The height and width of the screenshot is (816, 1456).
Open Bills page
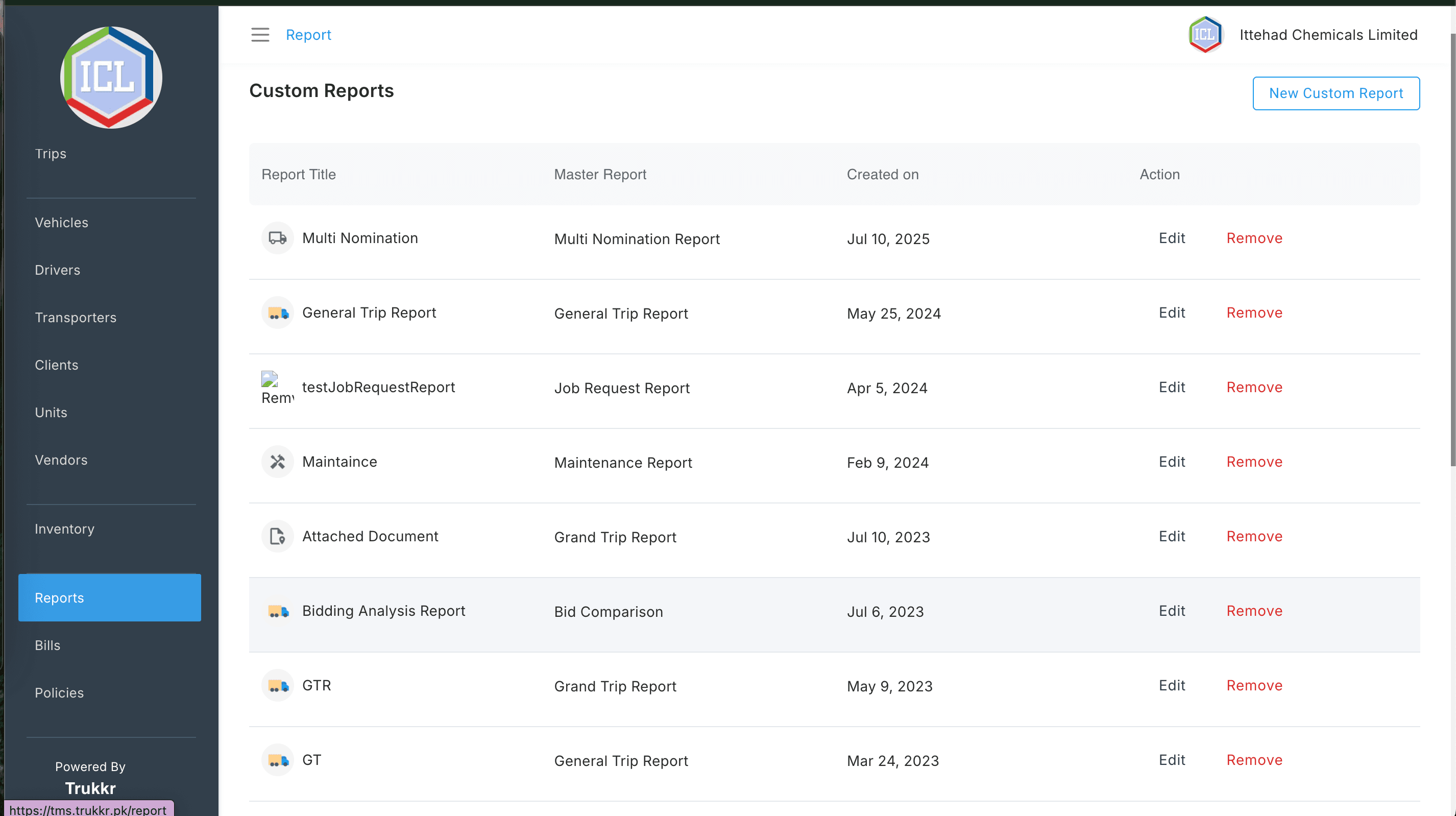pyautogui.click(x=47, y=646)
